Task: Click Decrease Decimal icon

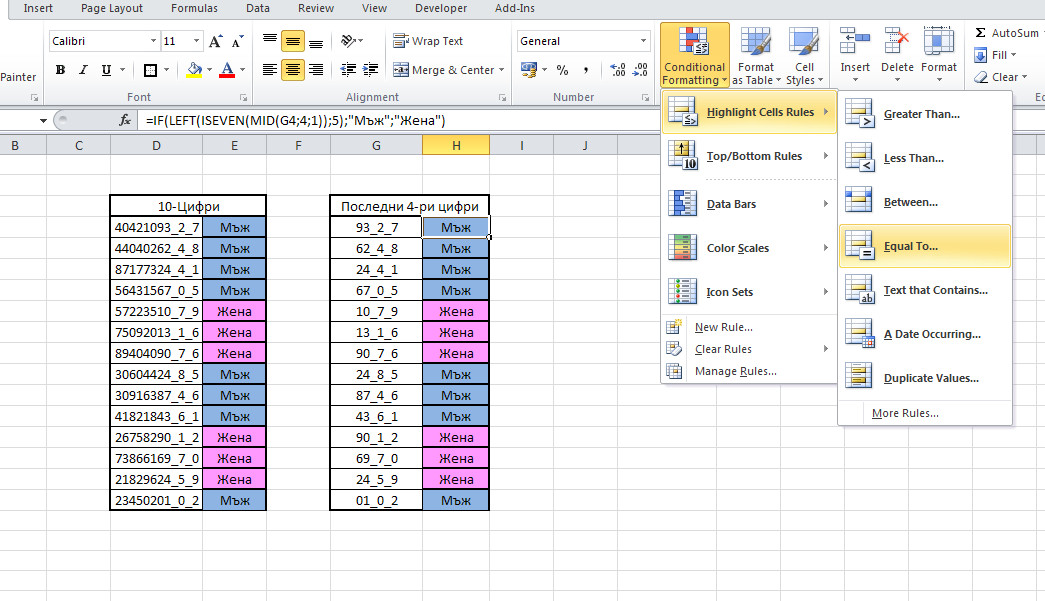Action: click(x=640, y=70)
